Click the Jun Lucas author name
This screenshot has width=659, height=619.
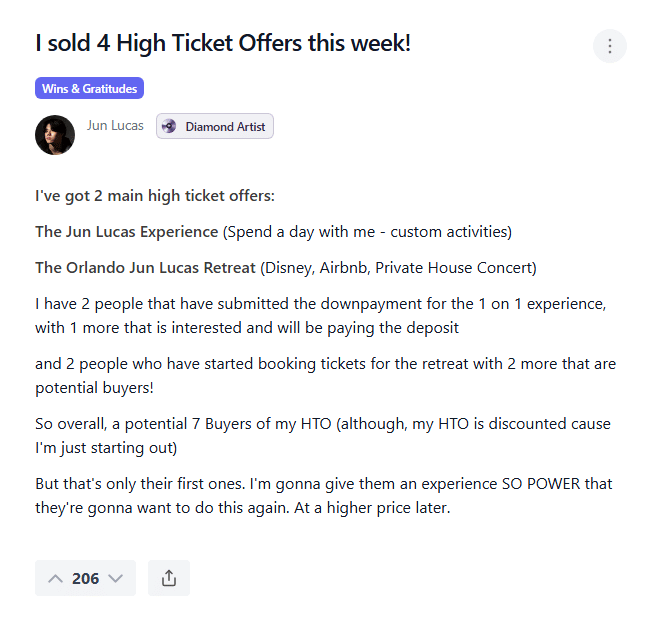pos(115,126)
